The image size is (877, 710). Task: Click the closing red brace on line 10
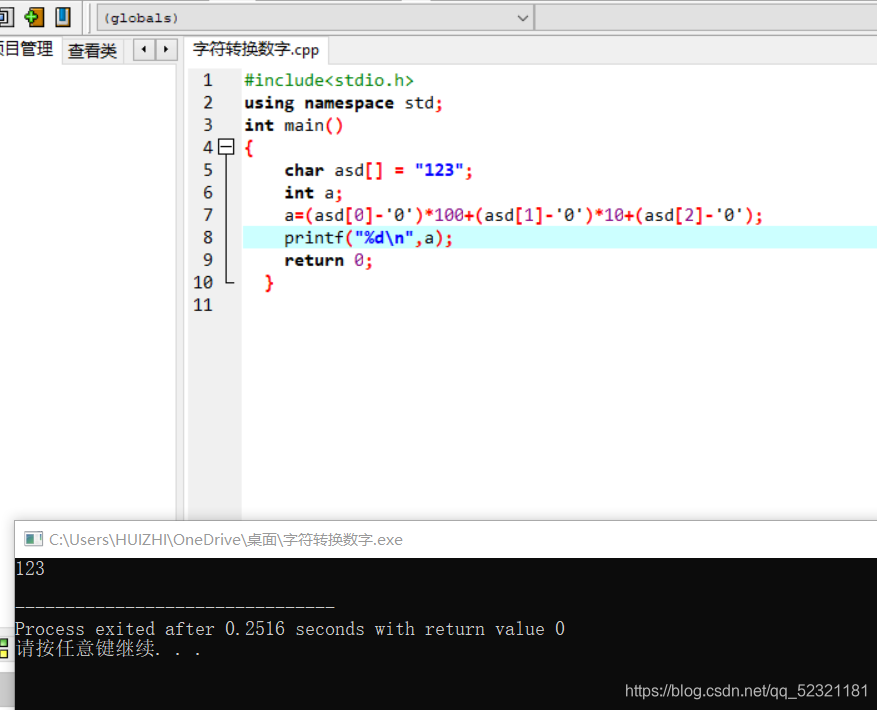269,283
